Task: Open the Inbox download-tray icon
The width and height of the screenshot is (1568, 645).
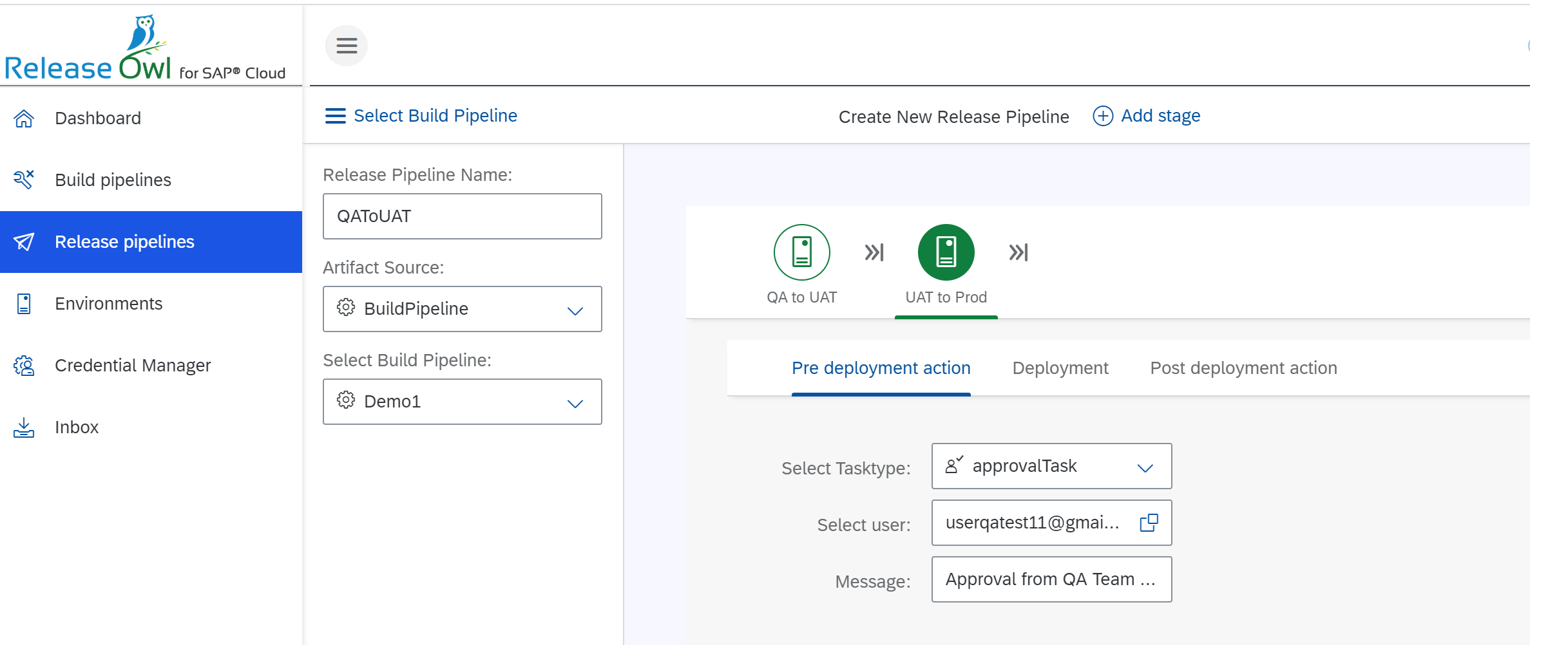Action: 24,427
